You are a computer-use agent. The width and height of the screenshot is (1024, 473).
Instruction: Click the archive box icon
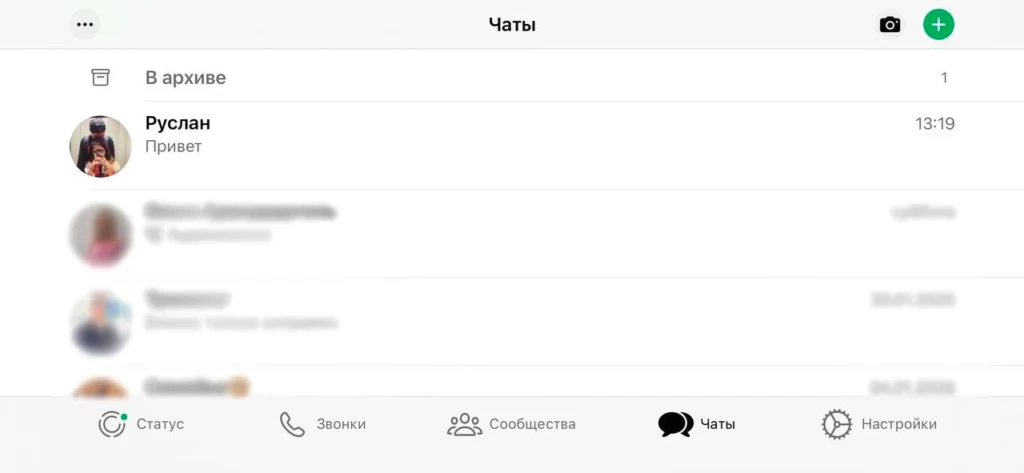[100, 78]
